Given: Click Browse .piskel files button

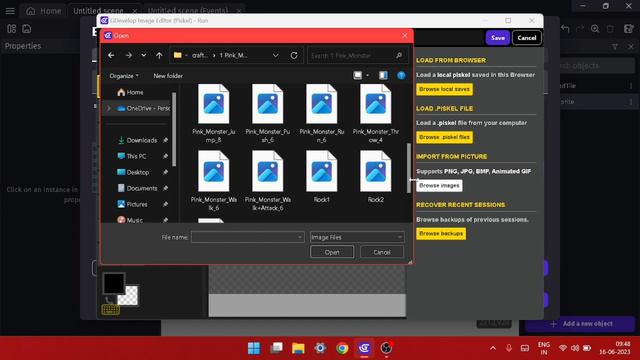Looking at the screenshot, I should tap(444, 137).
